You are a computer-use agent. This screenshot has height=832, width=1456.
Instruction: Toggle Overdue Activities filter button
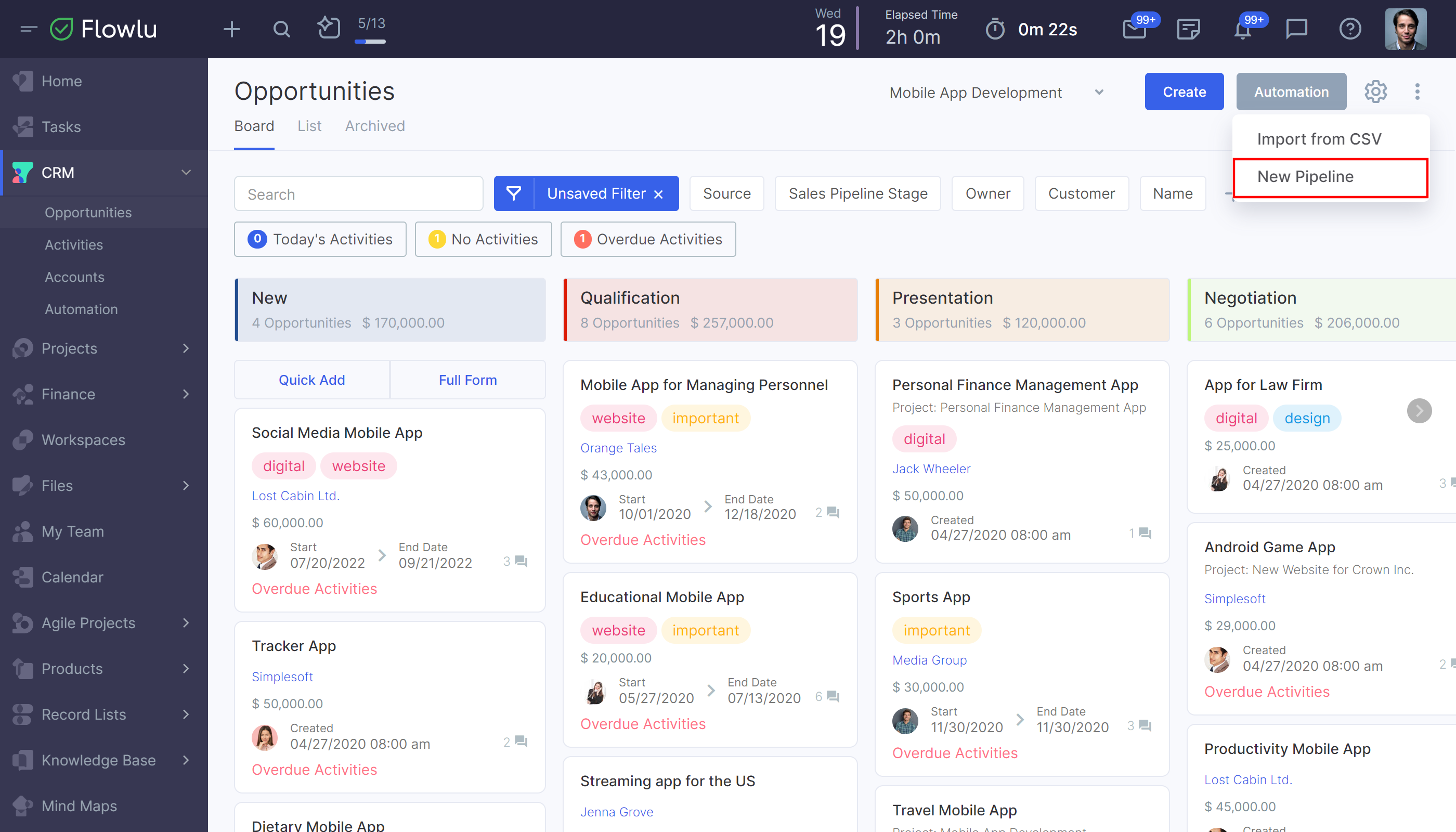click(x=648, y=239)
